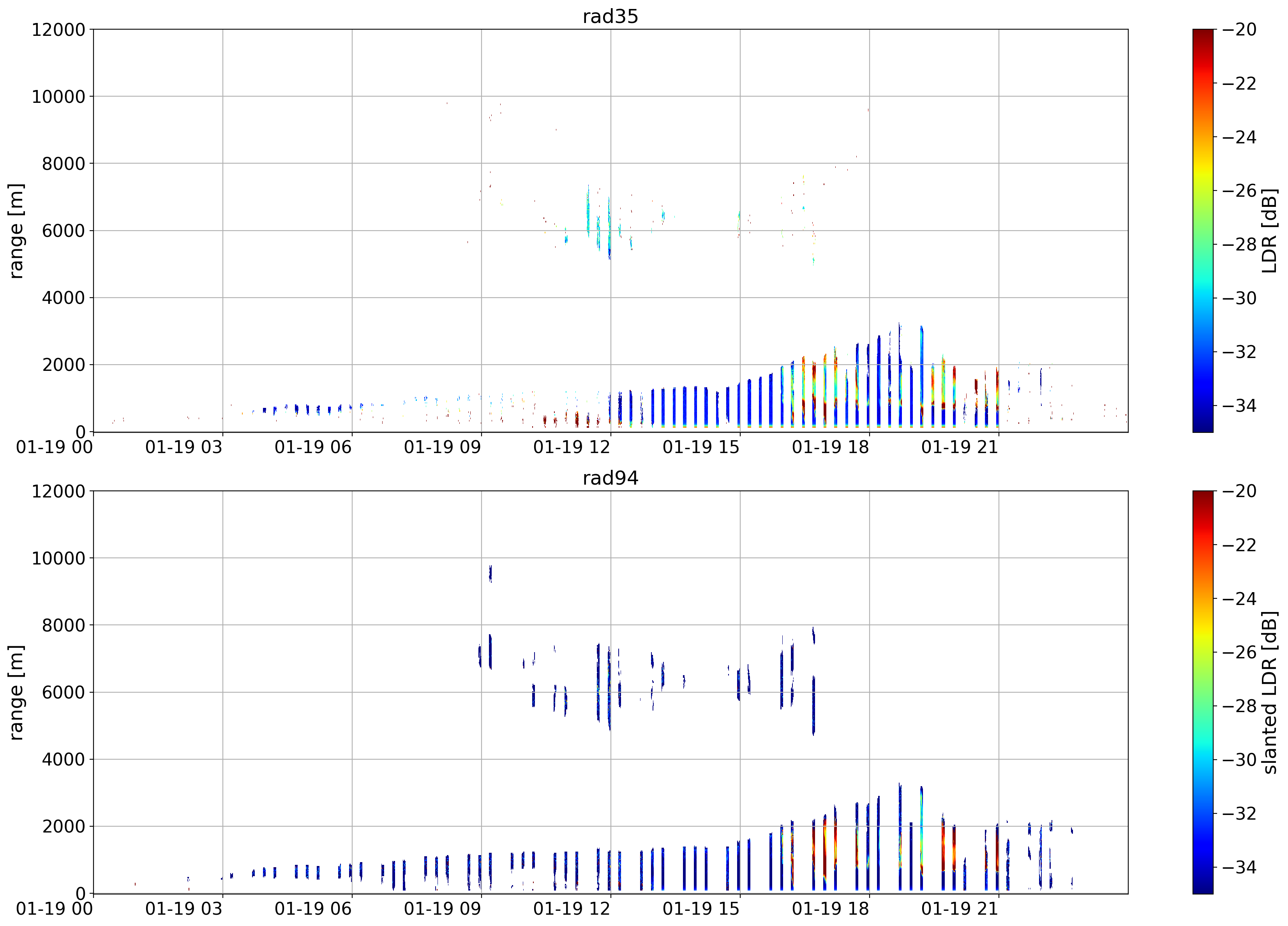The image size is (1288, 926).
Task: Click '01-19 06' x-axis label under rad35
Action: coord(314,447)
